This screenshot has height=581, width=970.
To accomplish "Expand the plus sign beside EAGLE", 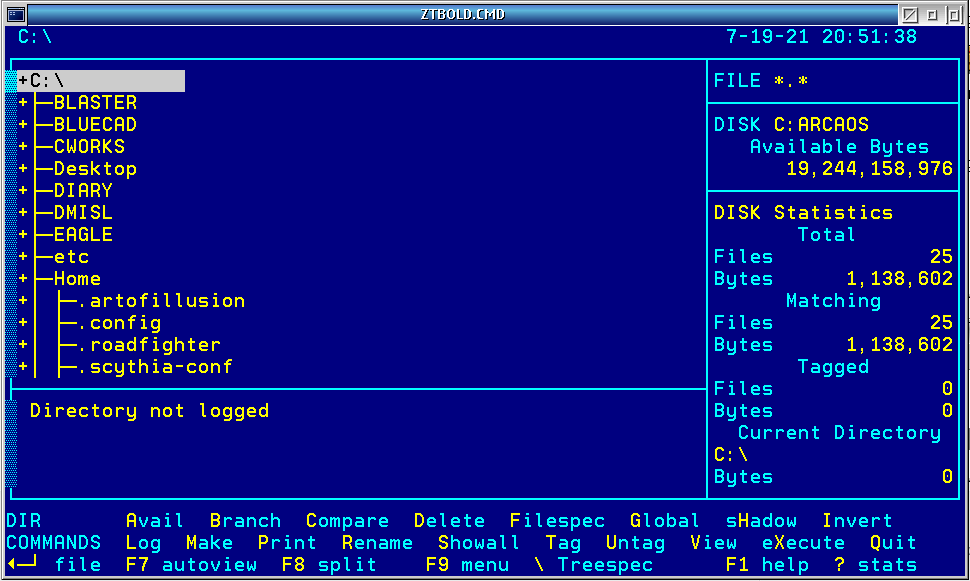I will [23, 235].
